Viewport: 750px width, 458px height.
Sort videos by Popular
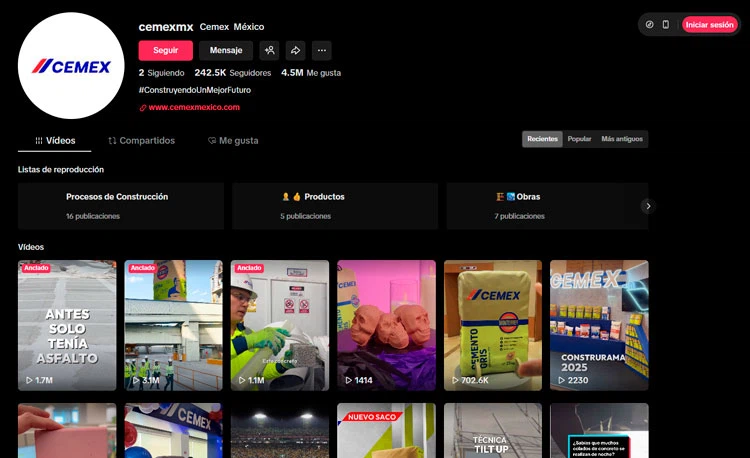tap(579, 139)
